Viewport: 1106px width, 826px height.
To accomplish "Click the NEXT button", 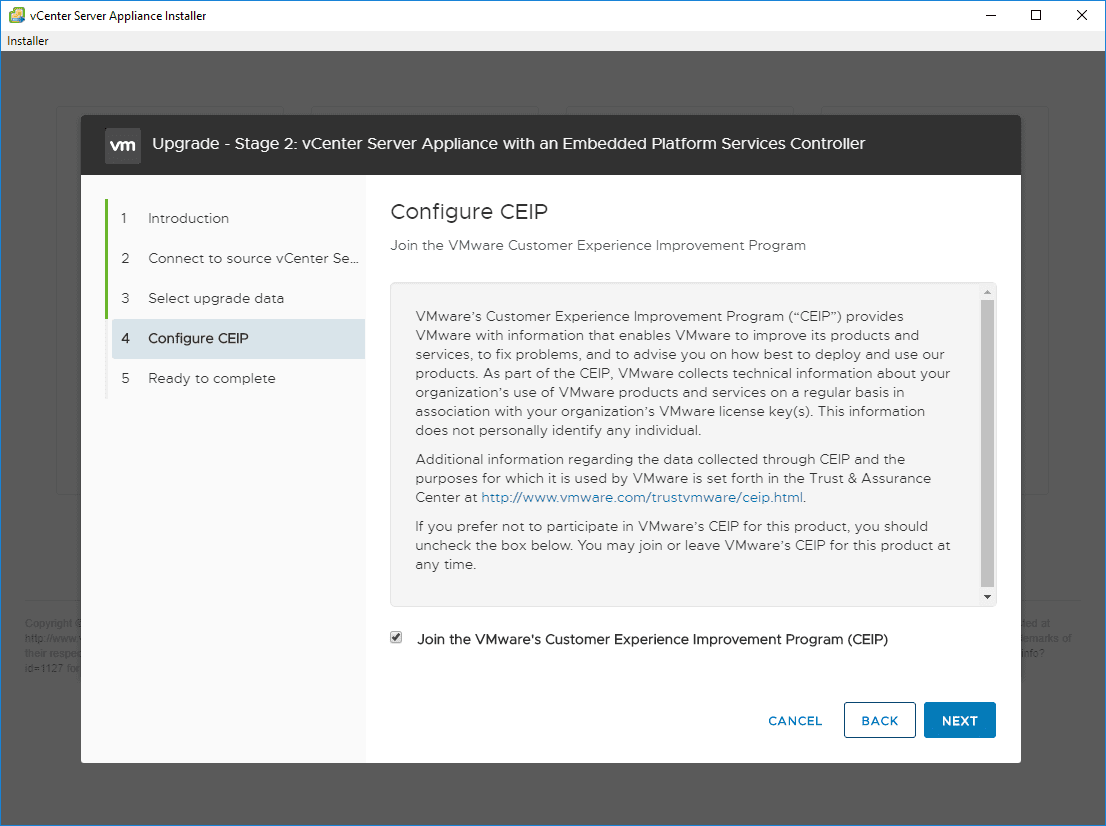I will click(959, 720).
